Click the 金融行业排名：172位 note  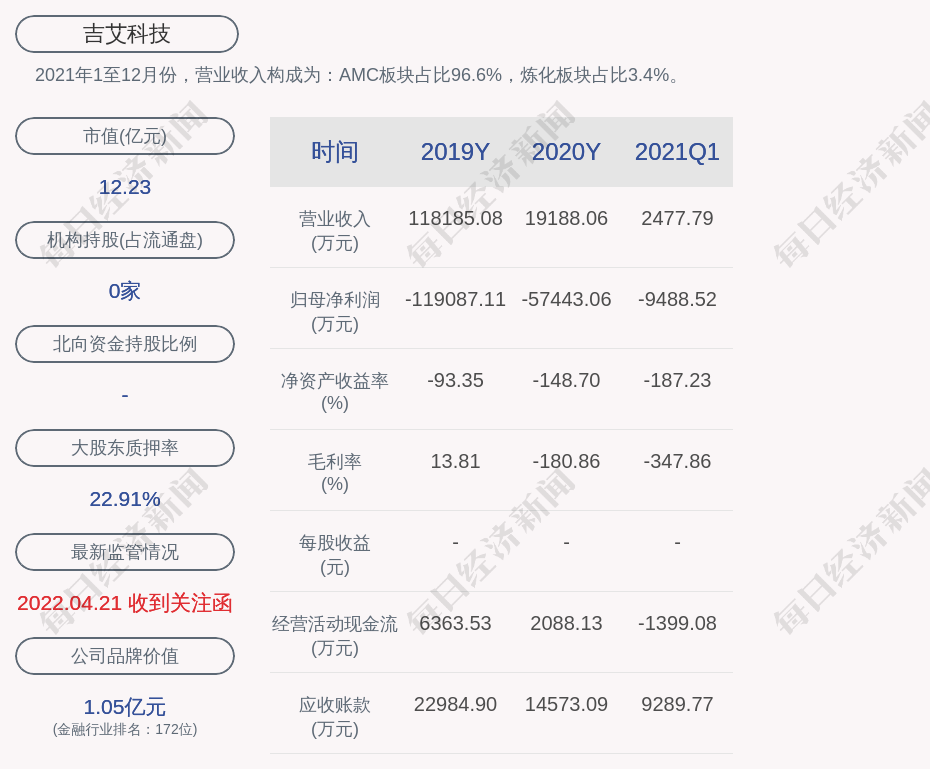tap(125, 729)
